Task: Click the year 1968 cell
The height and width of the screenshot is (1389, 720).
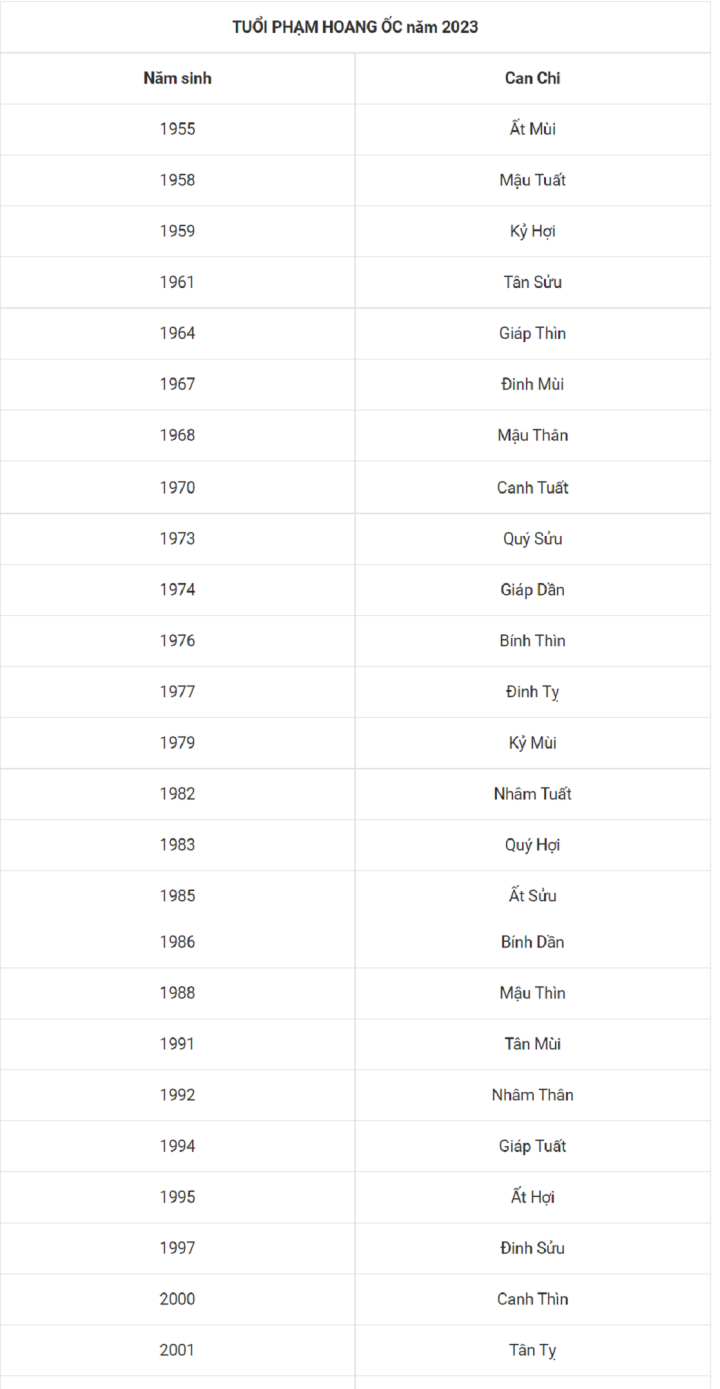Action: click(x=177, y=435)
